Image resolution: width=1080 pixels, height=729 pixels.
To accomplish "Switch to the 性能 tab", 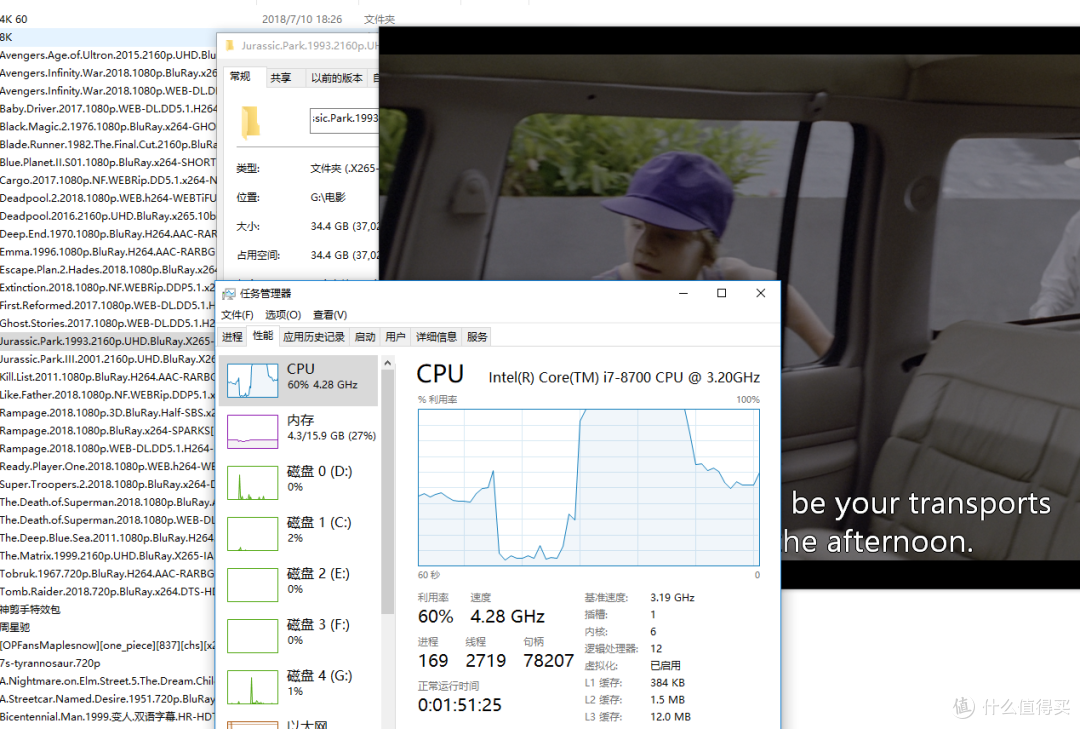I will (262, 336).
